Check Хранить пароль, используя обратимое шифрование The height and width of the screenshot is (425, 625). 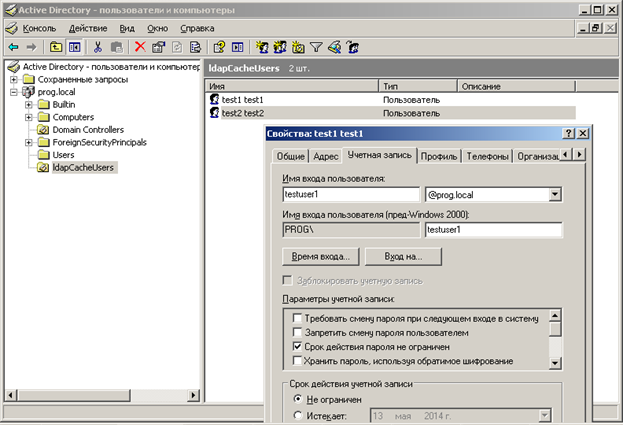click(297, 361)
